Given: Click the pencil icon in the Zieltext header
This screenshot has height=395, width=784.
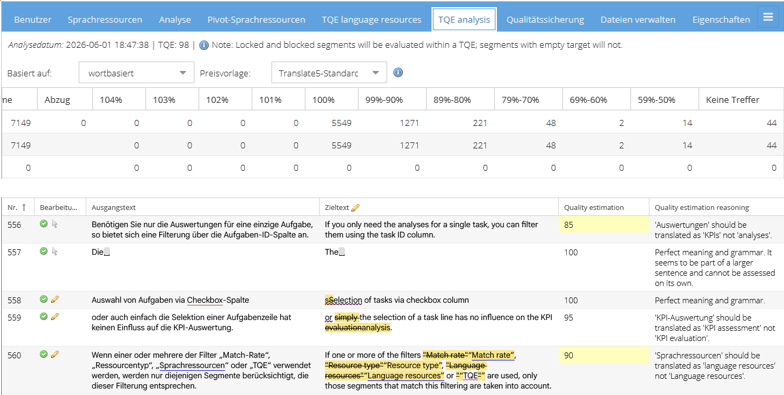Looking at the screenshot, I should [x=355, y=207].
